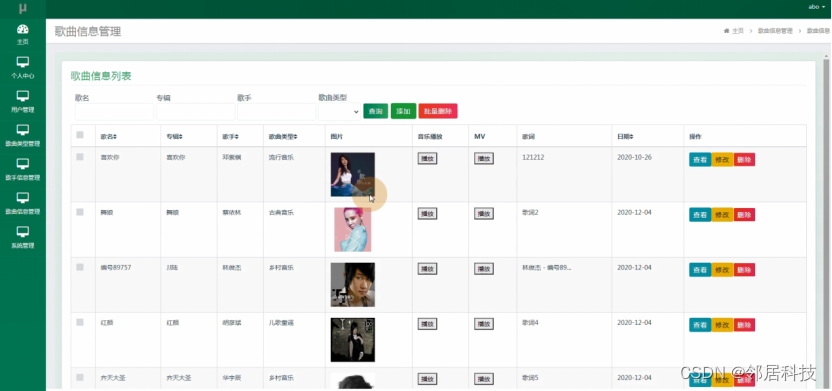Click the 2020-10-26 date cell
Image resolution: width=832 pixels, height=391 pixels.
(635, 158)
